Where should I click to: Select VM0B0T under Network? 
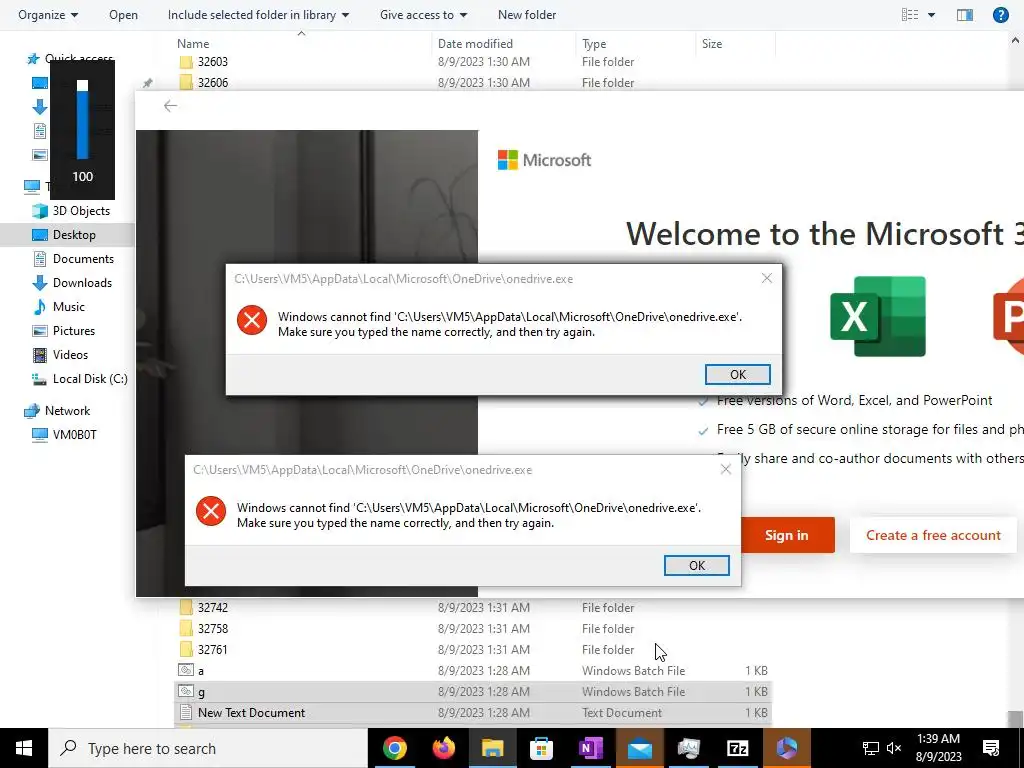pyautogui.click(x=74, y=435)
